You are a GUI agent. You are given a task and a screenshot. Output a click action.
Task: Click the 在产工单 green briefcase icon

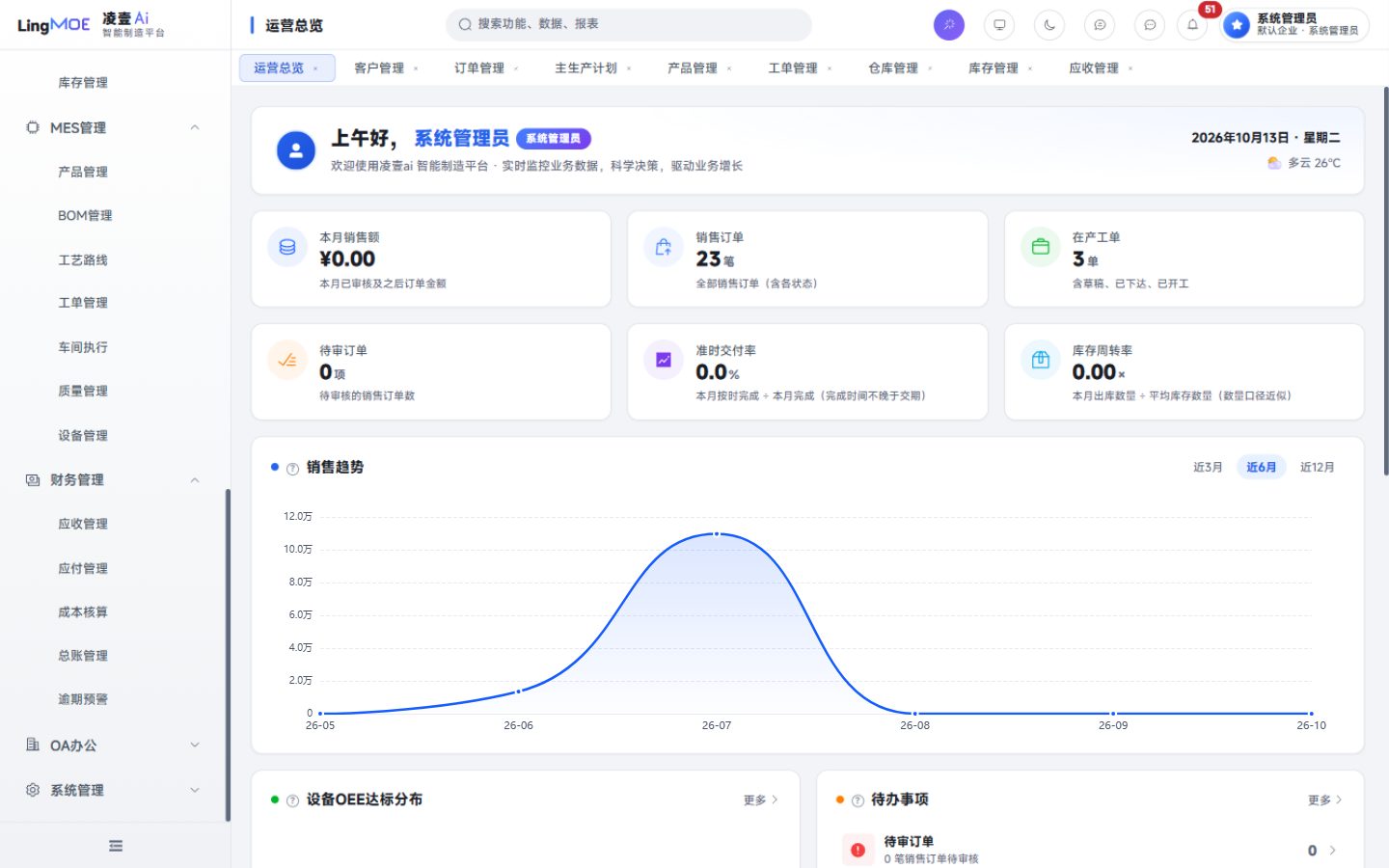[x=1040, y=248]
